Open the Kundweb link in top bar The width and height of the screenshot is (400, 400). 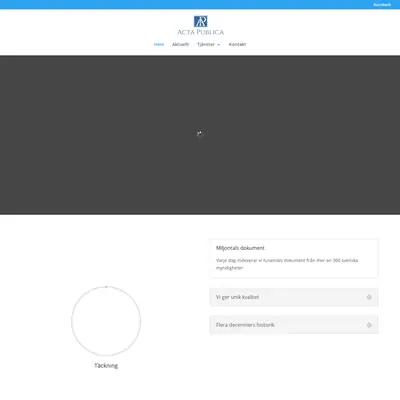click(x=382, y=5)
